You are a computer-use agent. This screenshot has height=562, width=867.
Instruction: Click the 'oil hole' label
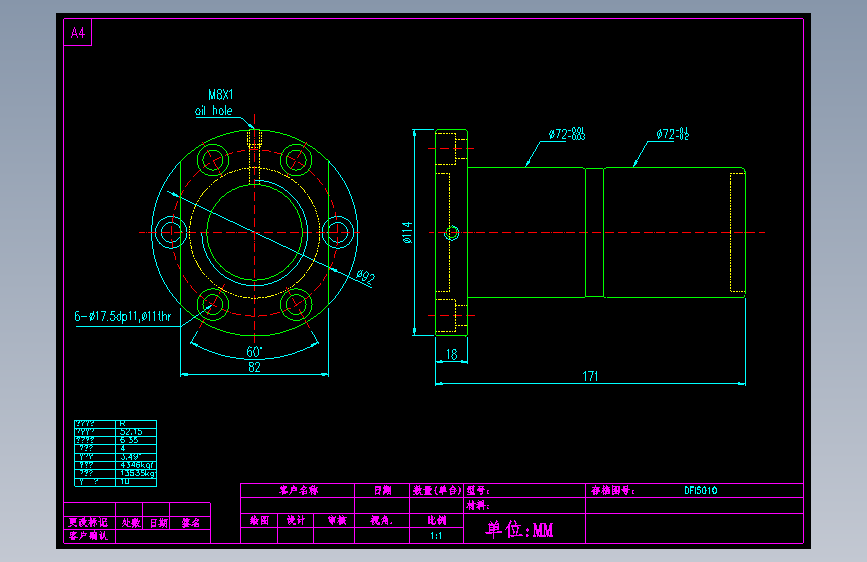click(213, 111)
